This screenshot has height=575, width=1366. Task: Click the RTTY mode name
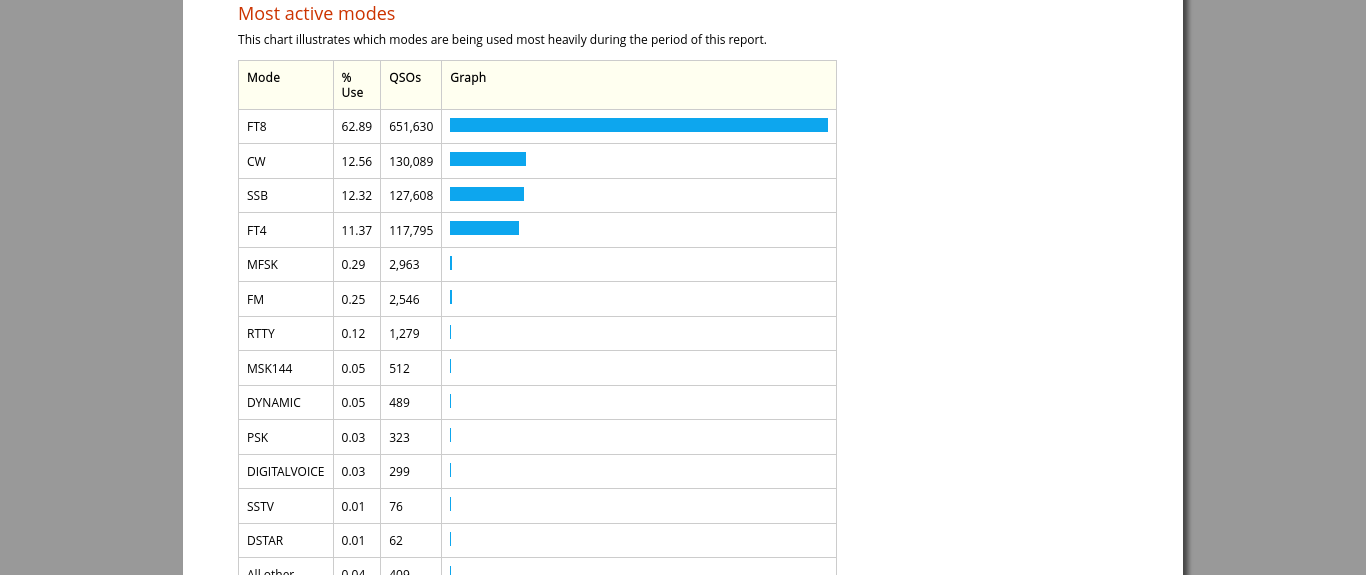260,334
